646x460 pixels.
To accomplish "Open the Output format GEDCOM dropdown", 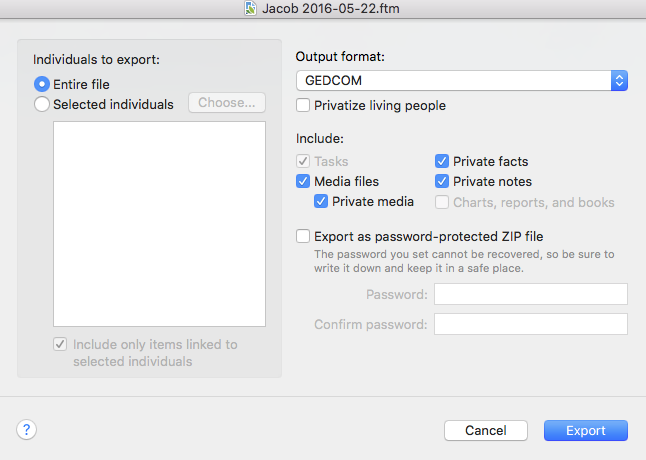I will 461,80.
